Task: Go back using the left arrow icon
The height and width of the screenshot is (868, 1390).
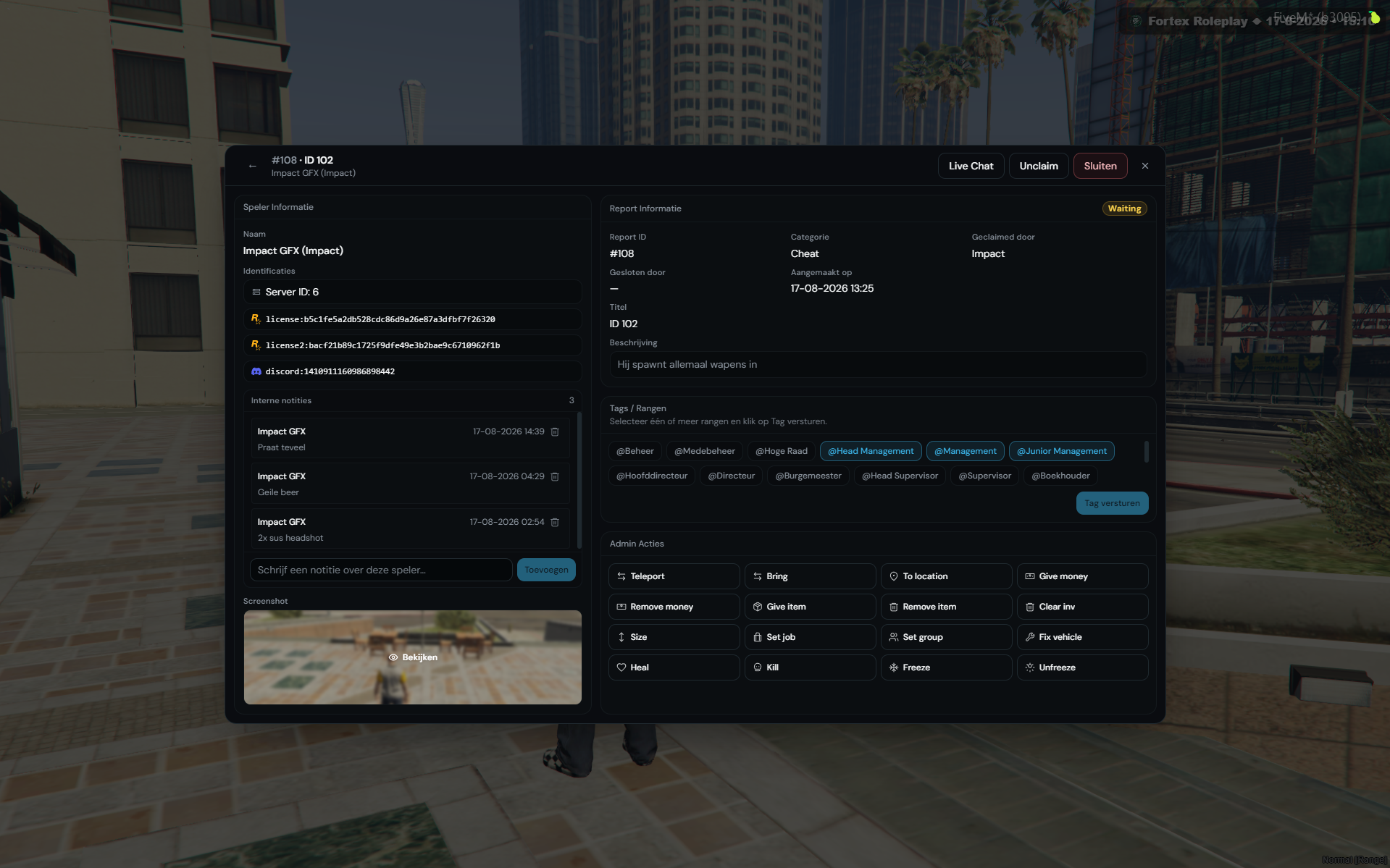Action: 252,166
